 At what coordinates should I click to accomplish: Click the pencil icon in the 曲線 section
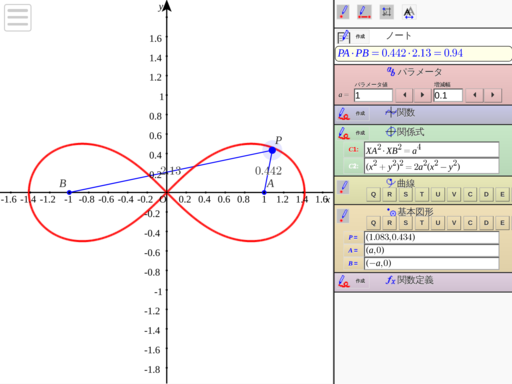tap(343, 187)
